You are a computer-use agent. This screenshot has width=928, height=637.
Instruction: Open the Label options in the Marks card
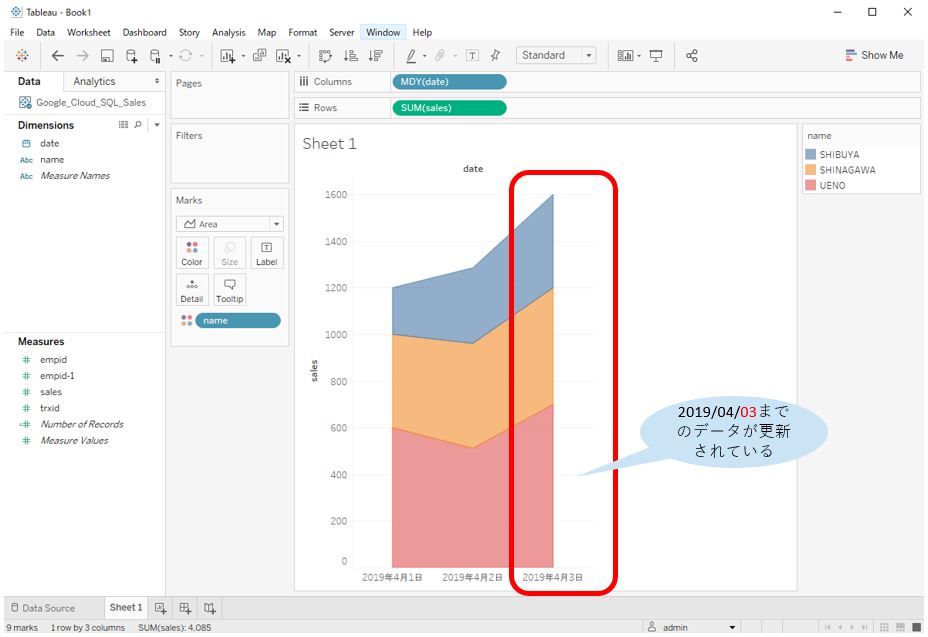(266, 252)
